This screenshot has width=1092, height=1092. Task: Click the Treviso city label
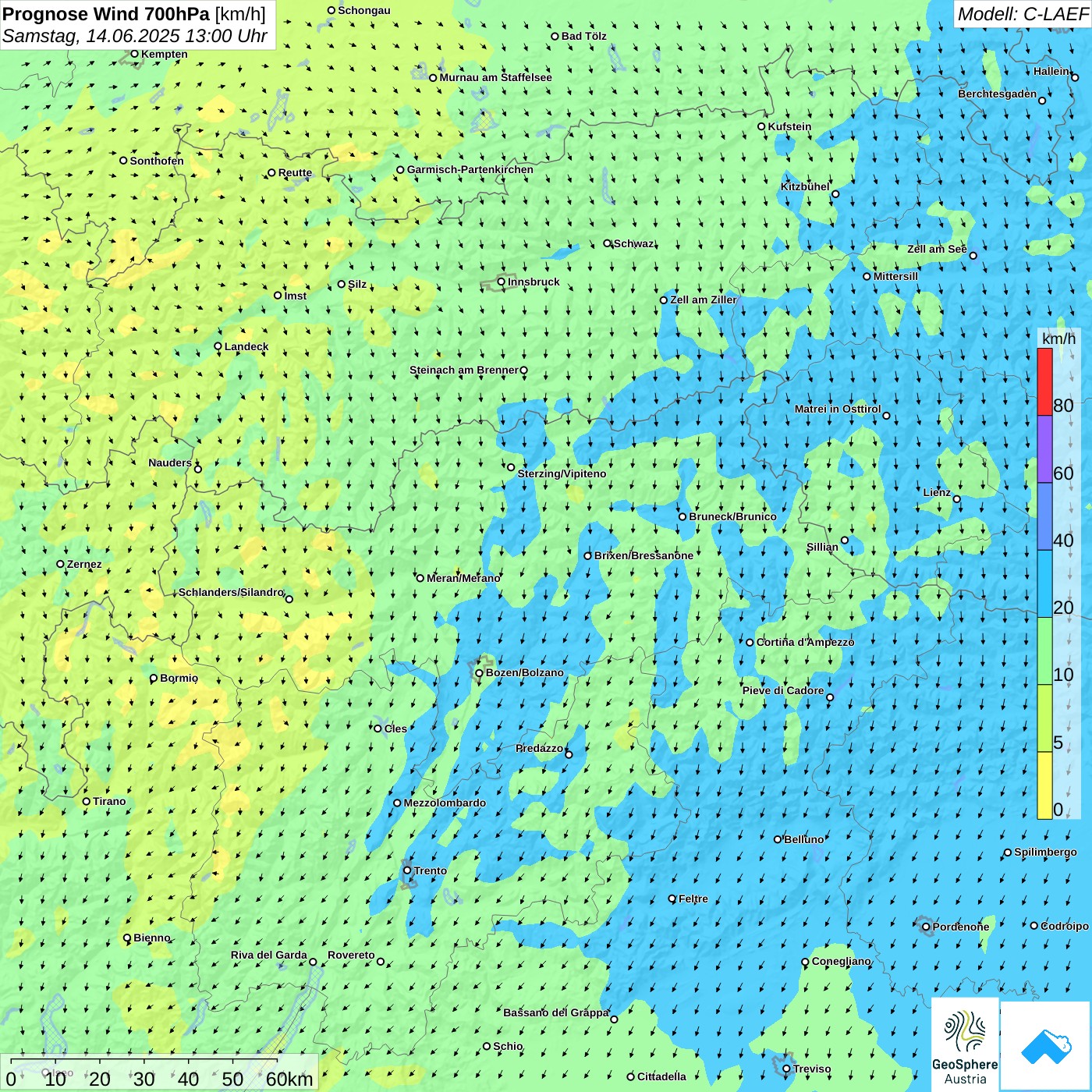812,1069
